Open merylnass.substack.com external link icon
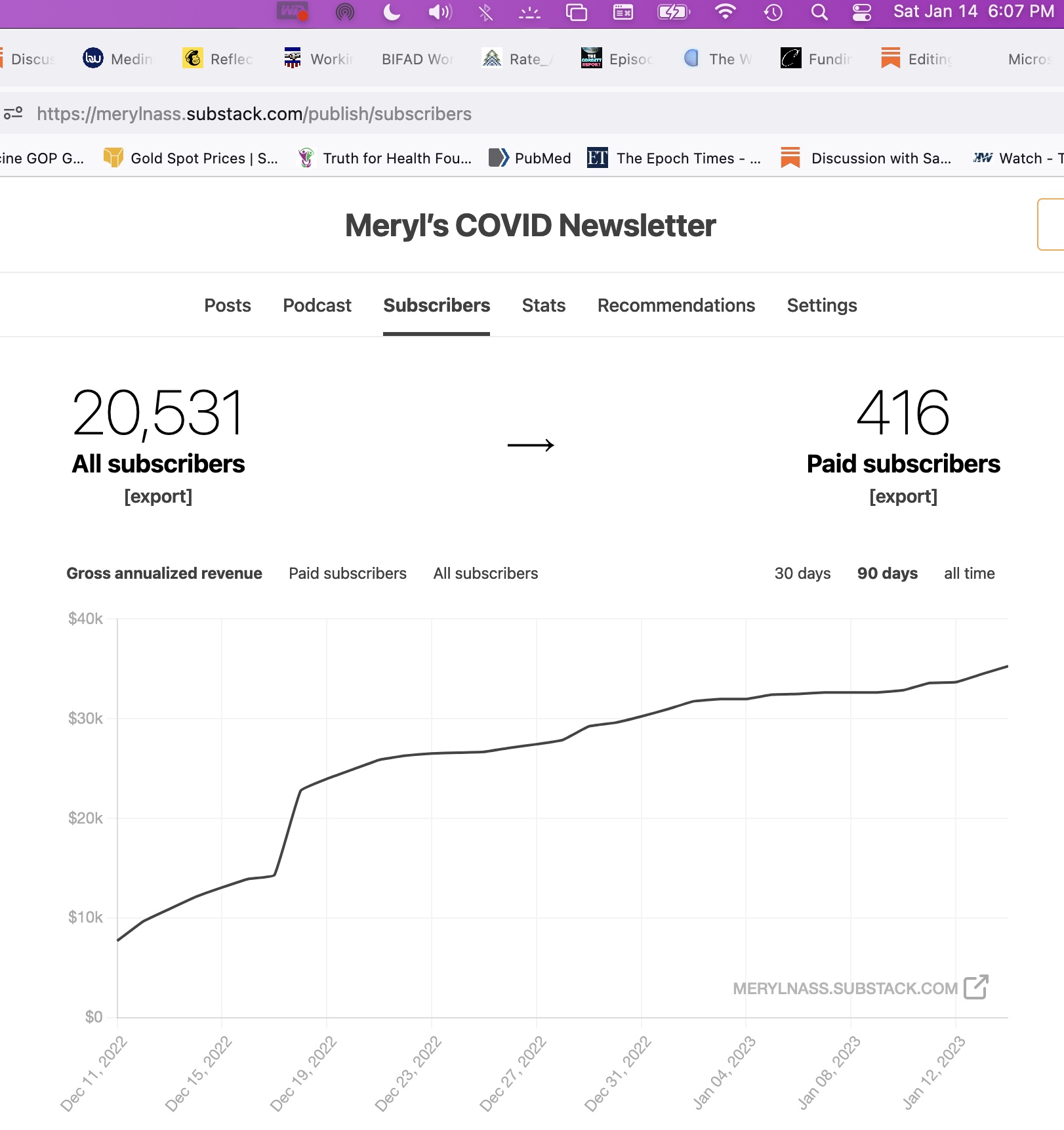 [975, 987]
